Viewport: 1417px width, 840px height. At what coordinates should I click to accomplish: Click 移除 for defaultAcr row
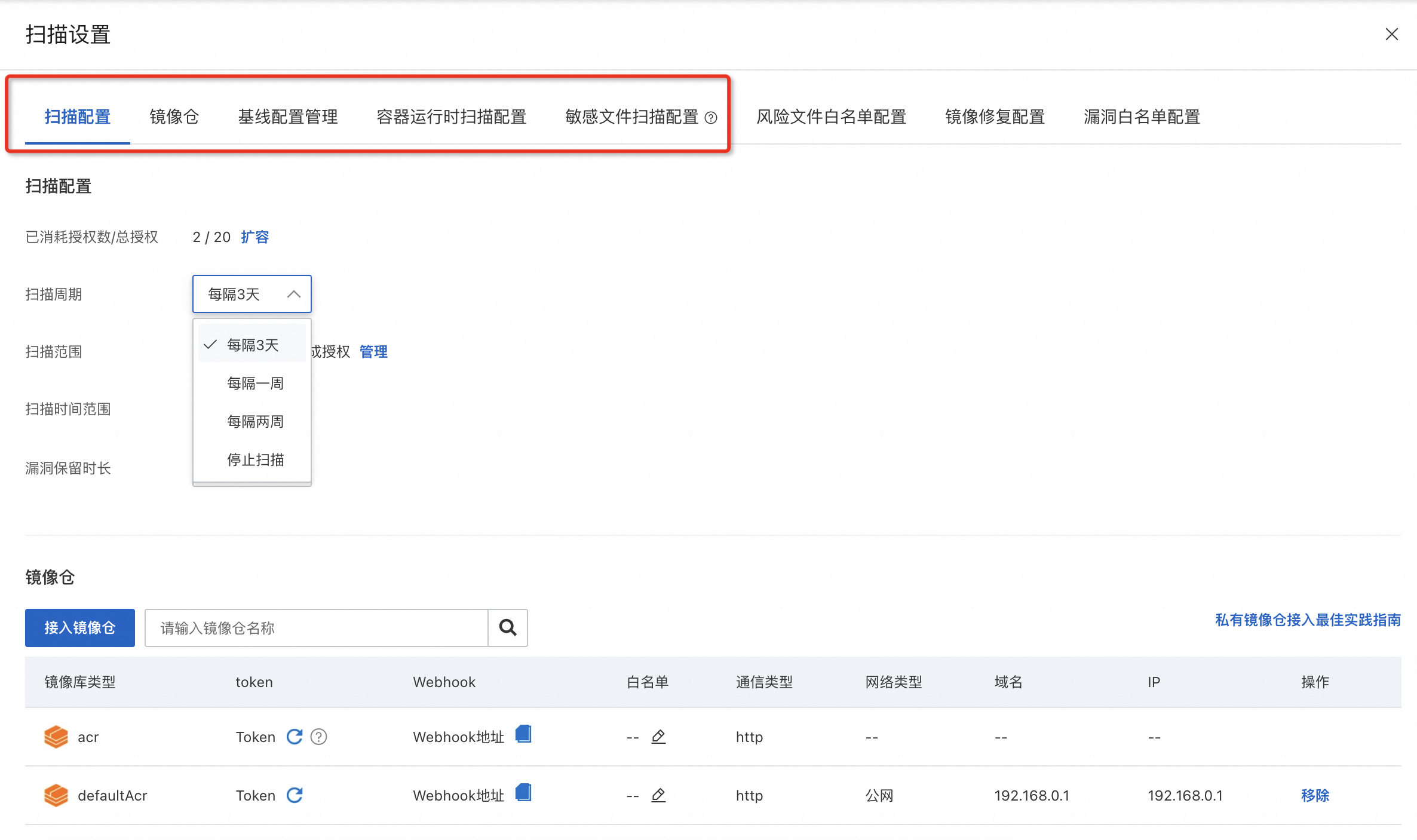[x=1315, y=795]
